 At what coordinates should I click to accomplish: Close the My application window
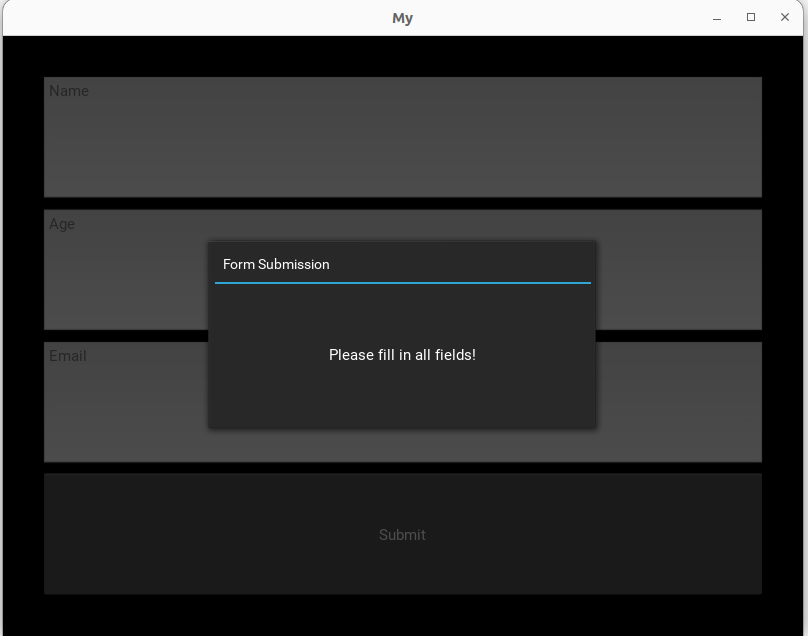tap(785, 17)
